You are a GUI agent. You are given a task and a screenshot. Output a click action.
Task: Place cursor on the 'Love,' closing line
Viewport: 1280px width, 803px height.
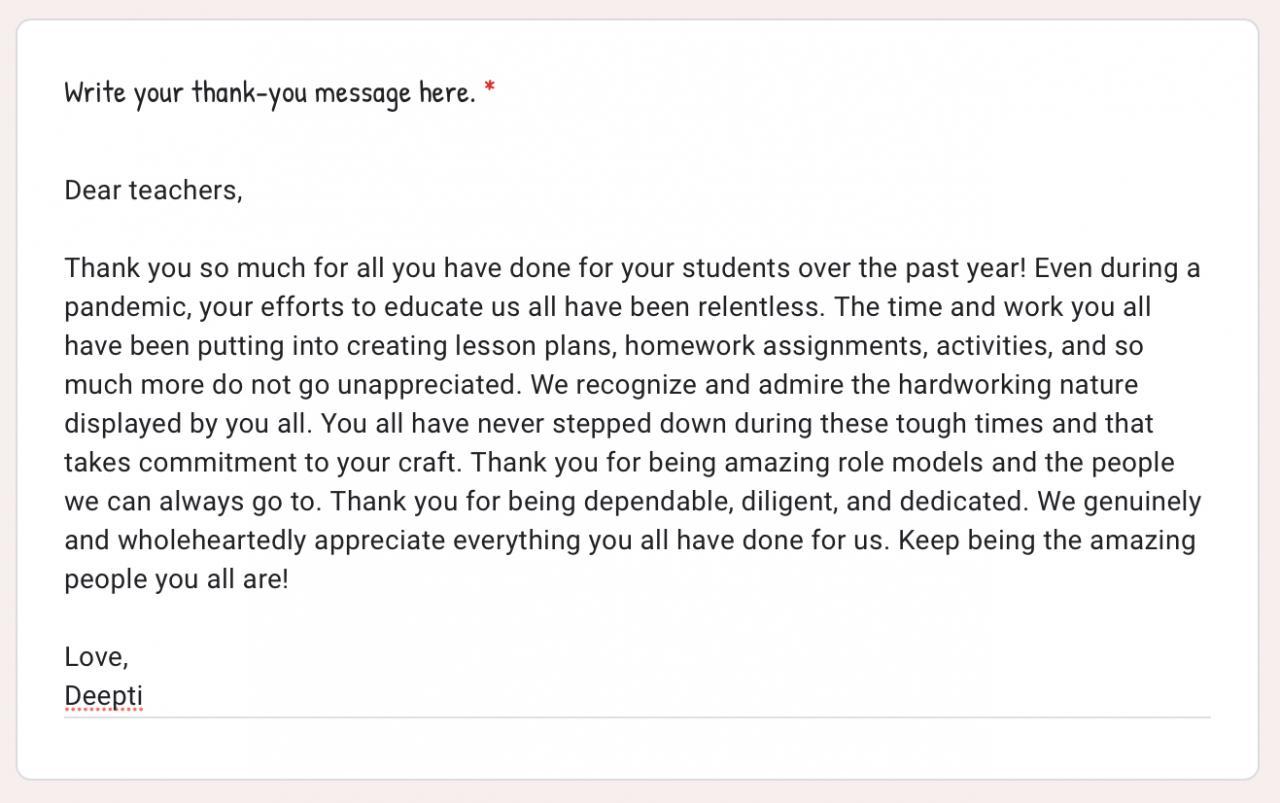[x=96, y=657]
